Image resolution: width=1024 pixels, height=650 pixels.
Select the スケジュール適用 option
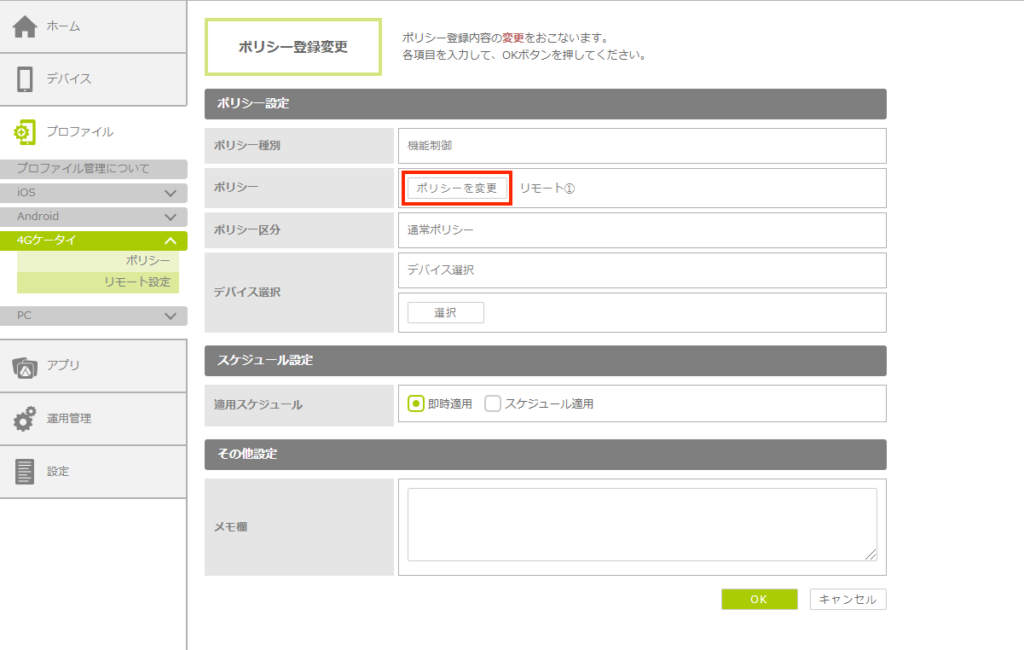point(492,404)
